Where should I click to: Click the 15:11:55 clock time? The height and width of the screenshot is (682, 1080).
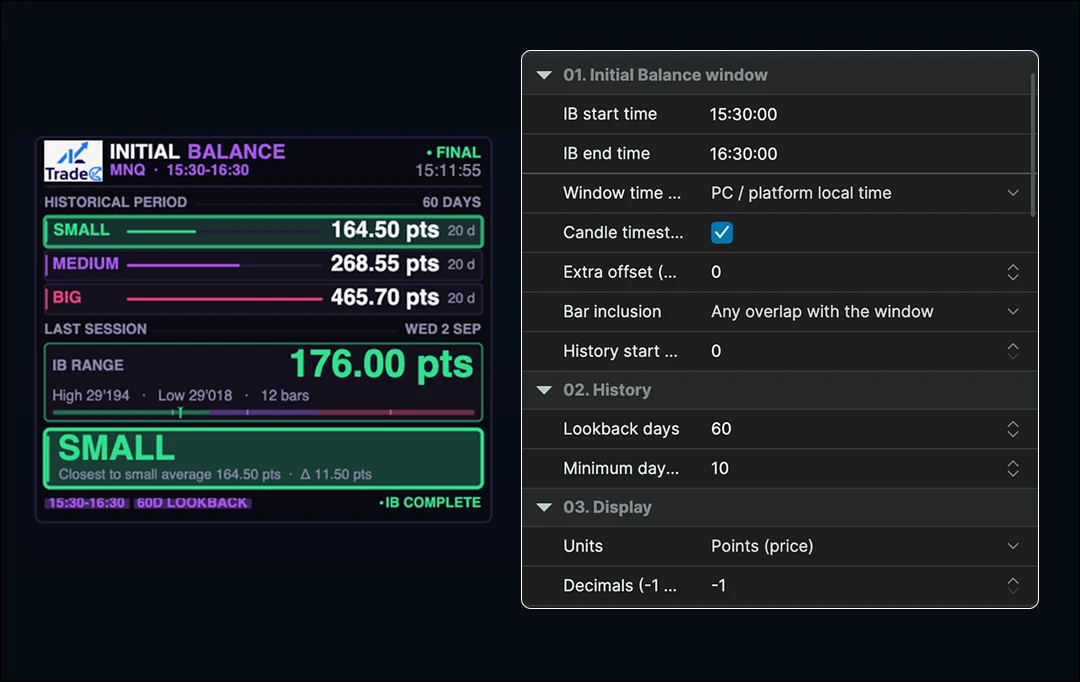pos(448,171)
